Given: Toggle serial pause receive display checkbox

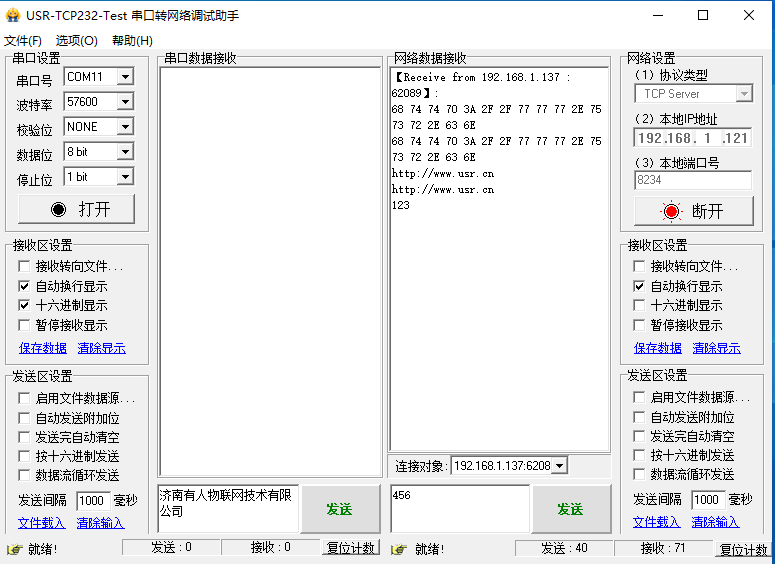Looking at the screenshot, I should (25, 325).
